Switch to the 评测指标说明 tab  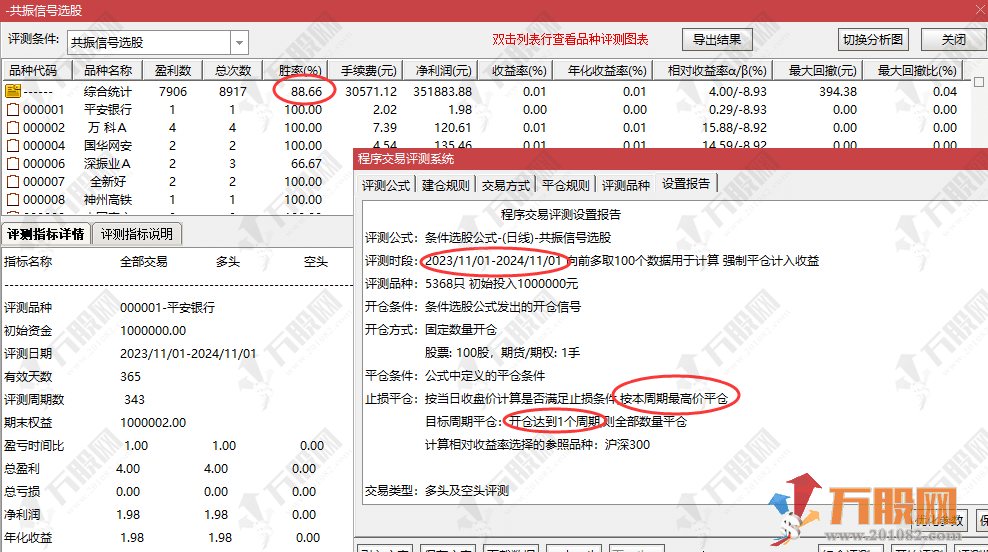click(x=136, y=234)
